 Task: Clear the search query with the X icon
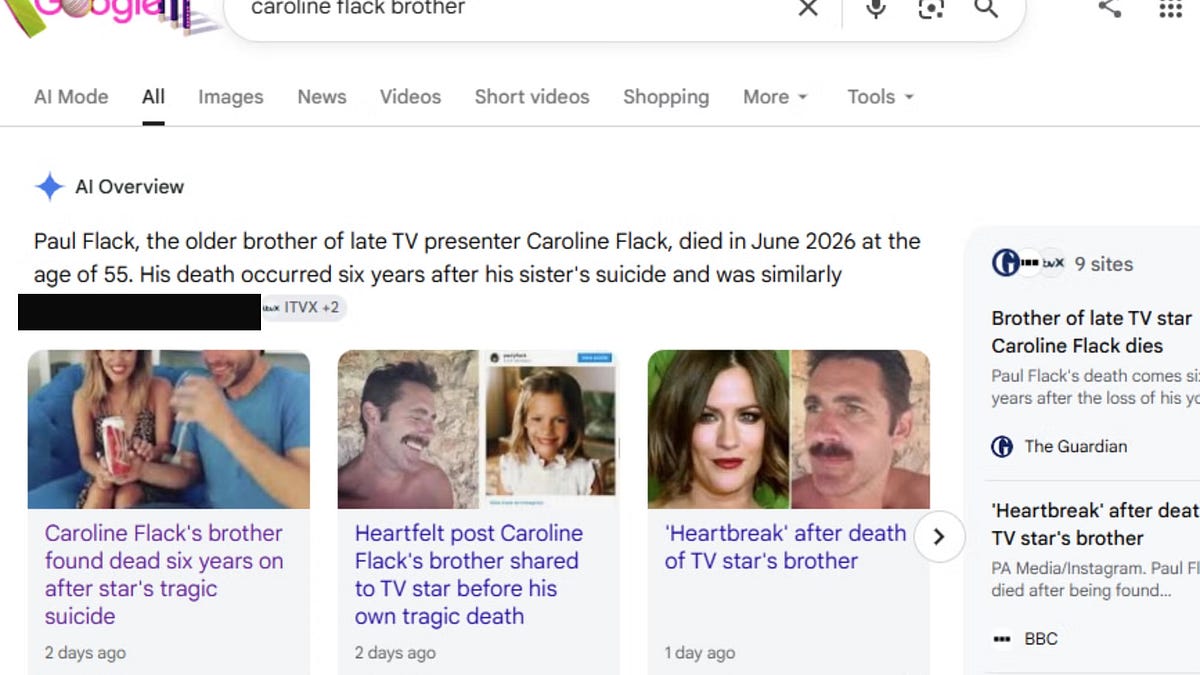[808, 8]
